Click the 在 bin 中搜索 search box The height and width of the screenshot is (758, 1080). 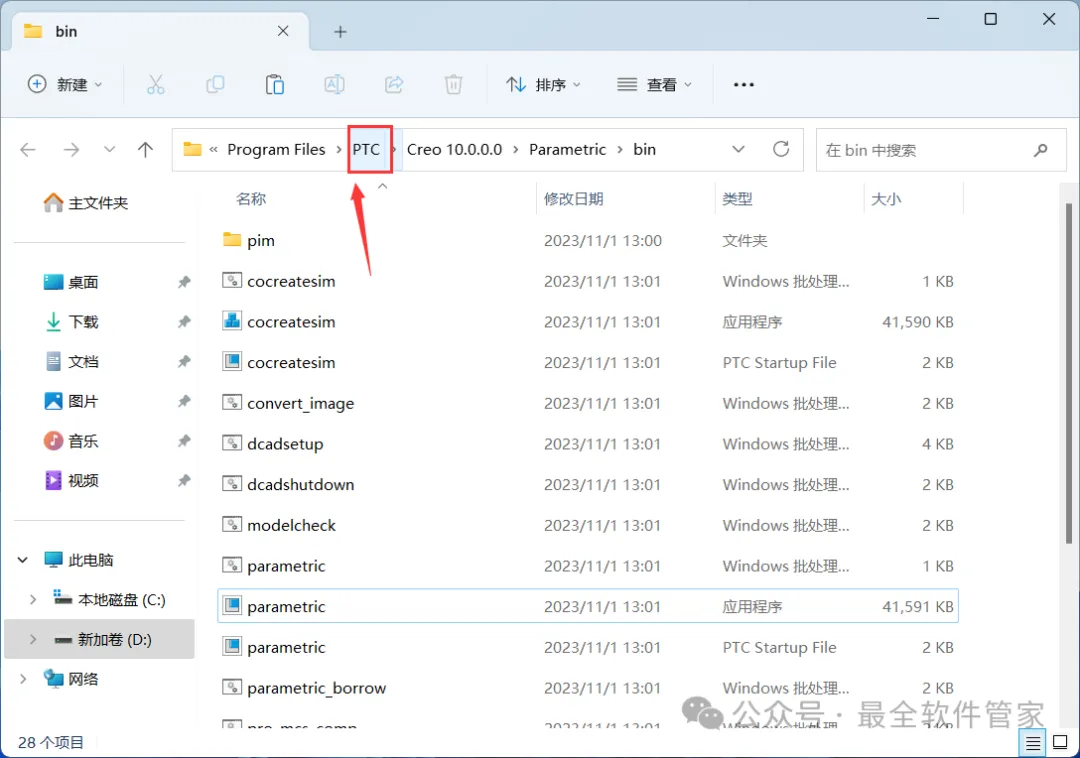[940, 150]
